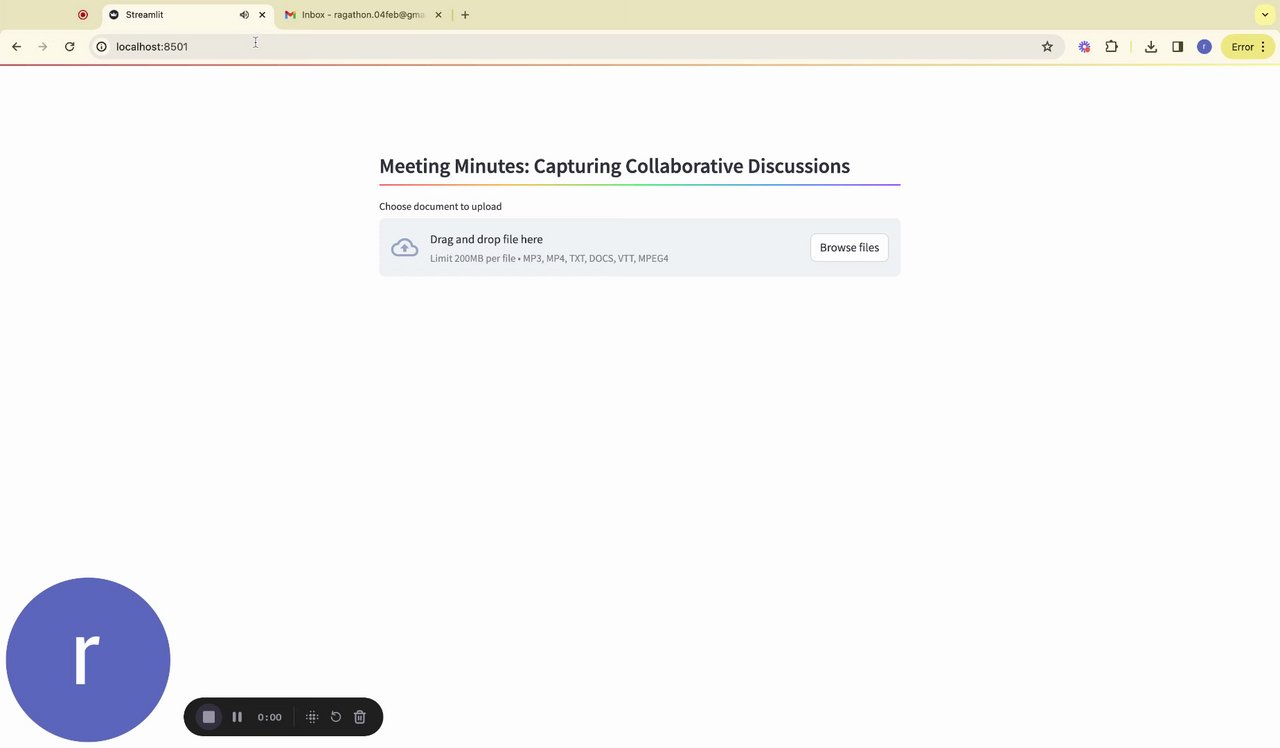This screenshot has width=1280, height=748.
Task: Click the 0:00 recording timer
Action: 269,717
